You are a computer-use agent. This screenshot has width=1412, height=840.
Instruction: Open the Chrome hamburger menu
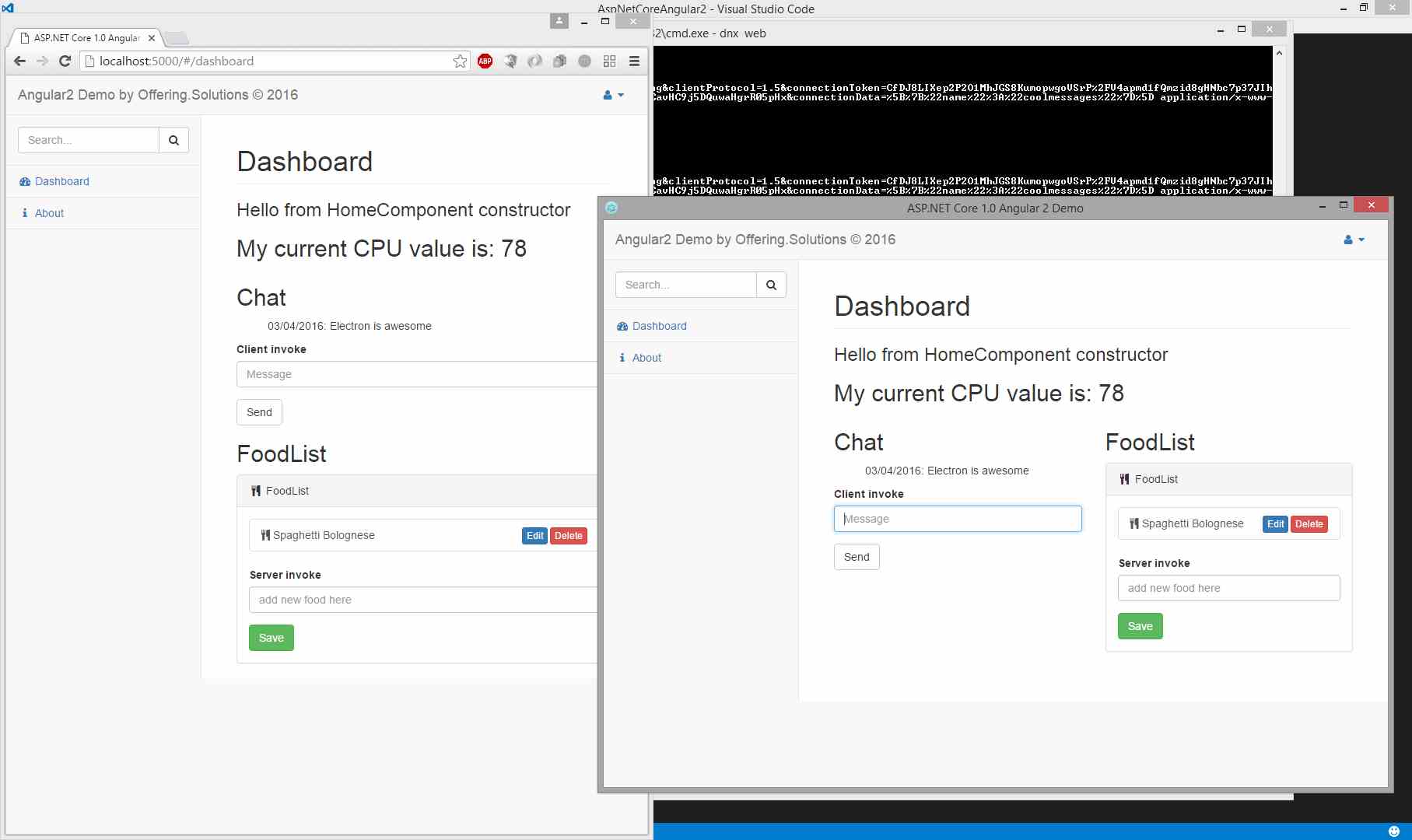(x=634, y=61)
